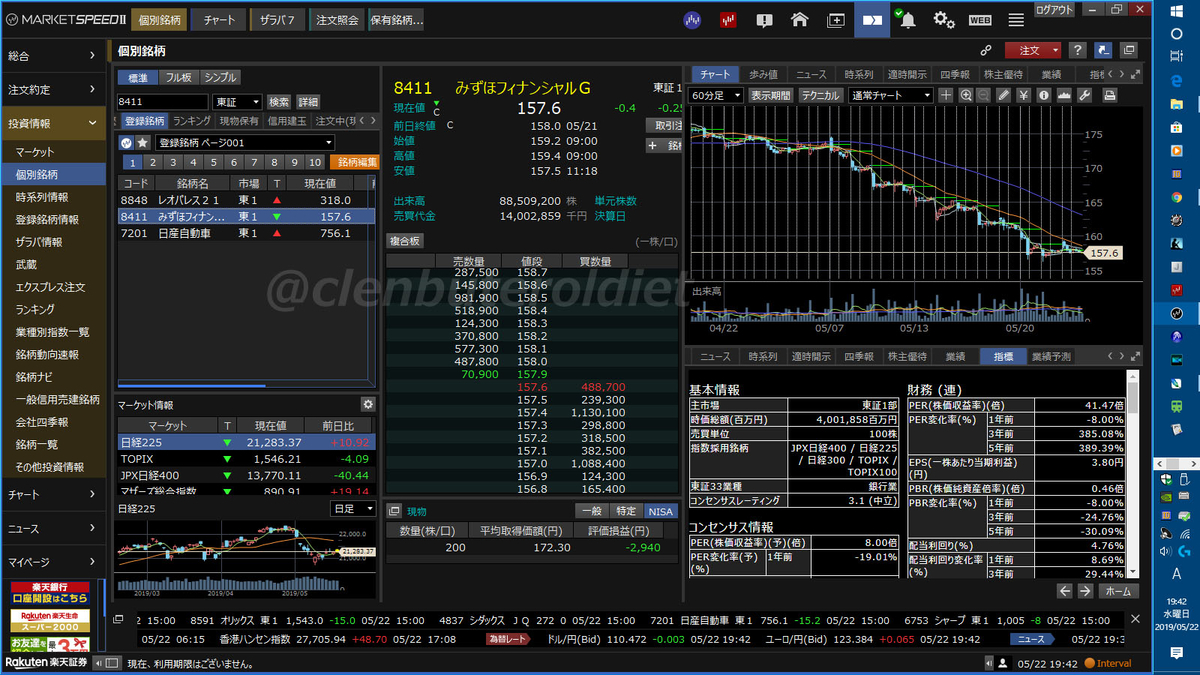Open the red candlestick chart icon

click(x=728, y=19)
